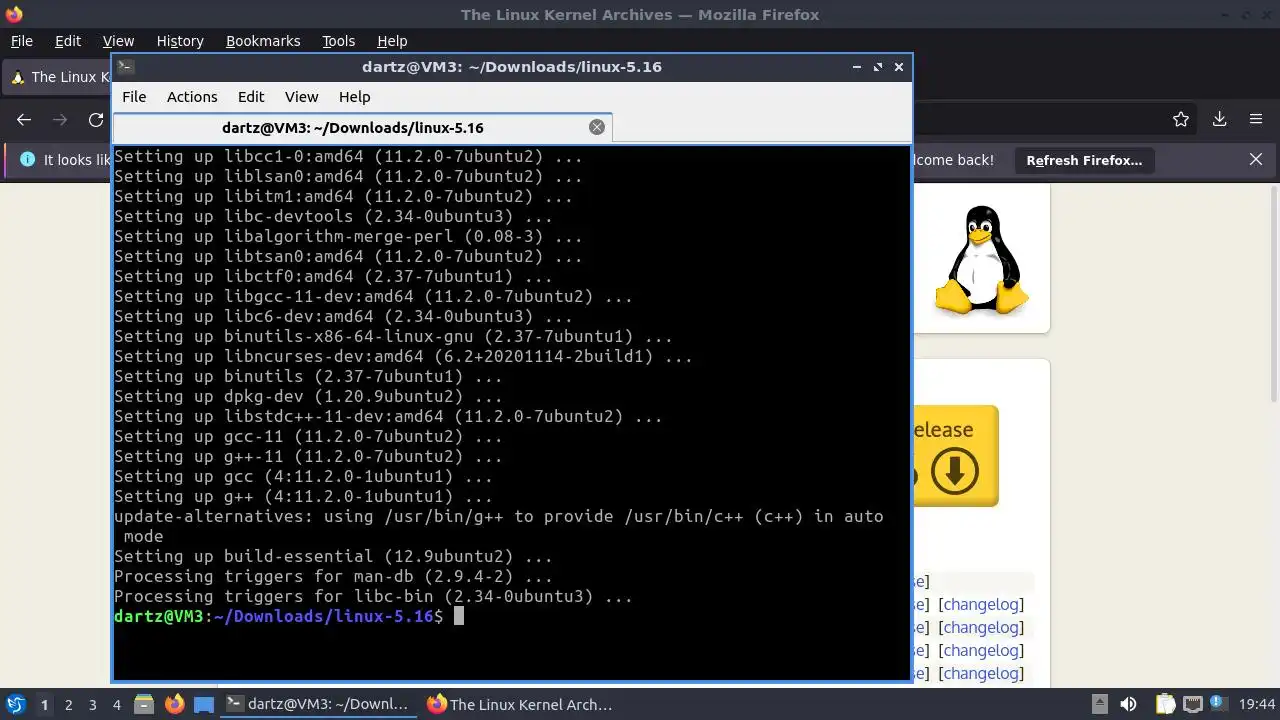Viewport: 1280px width, 720px height.
Task: Click the clipboard manager tray icon
Action: [1166, 704]
